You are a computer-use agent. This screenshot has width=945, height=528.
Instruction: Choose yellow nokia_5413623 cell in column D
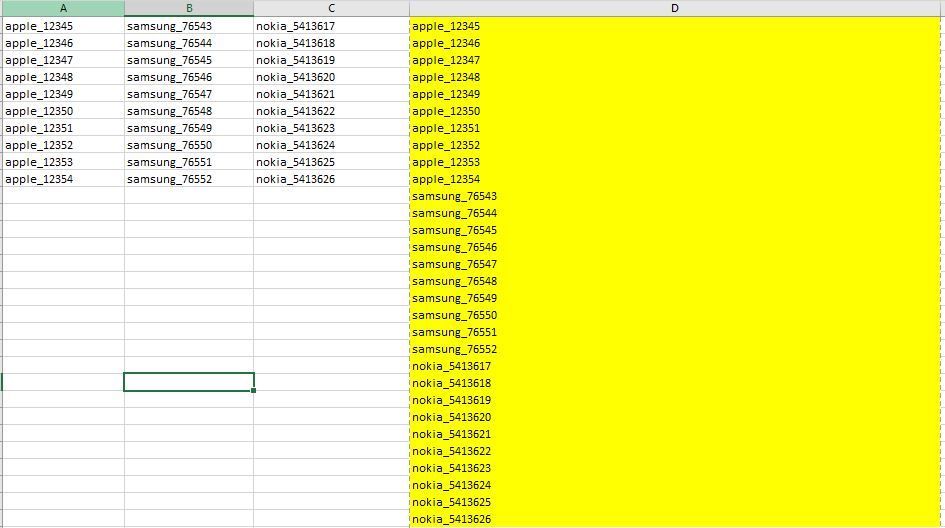(675, 468)
